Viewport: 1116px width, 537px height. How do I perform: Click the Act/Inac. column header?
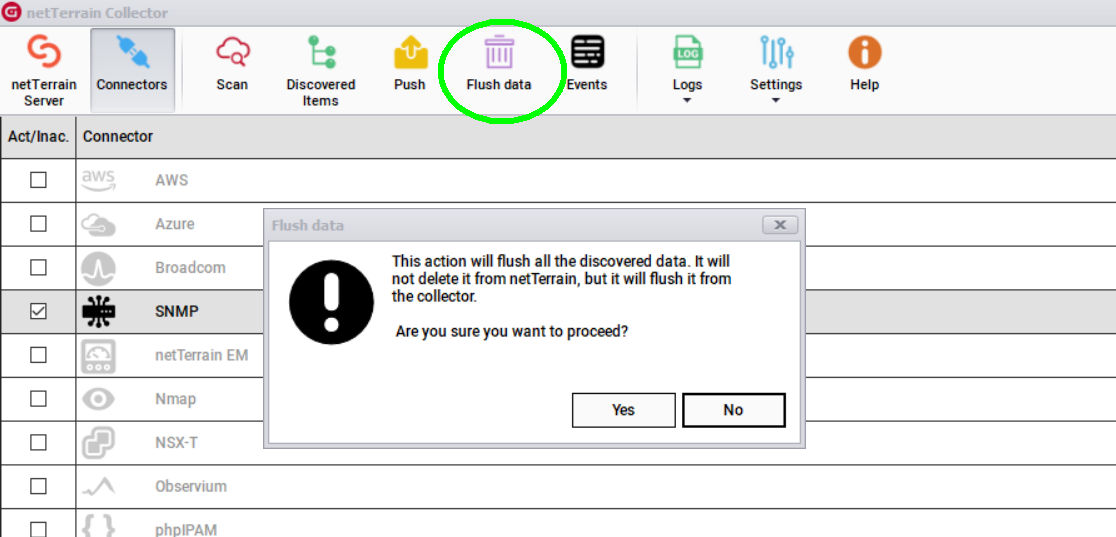point(38,136)
